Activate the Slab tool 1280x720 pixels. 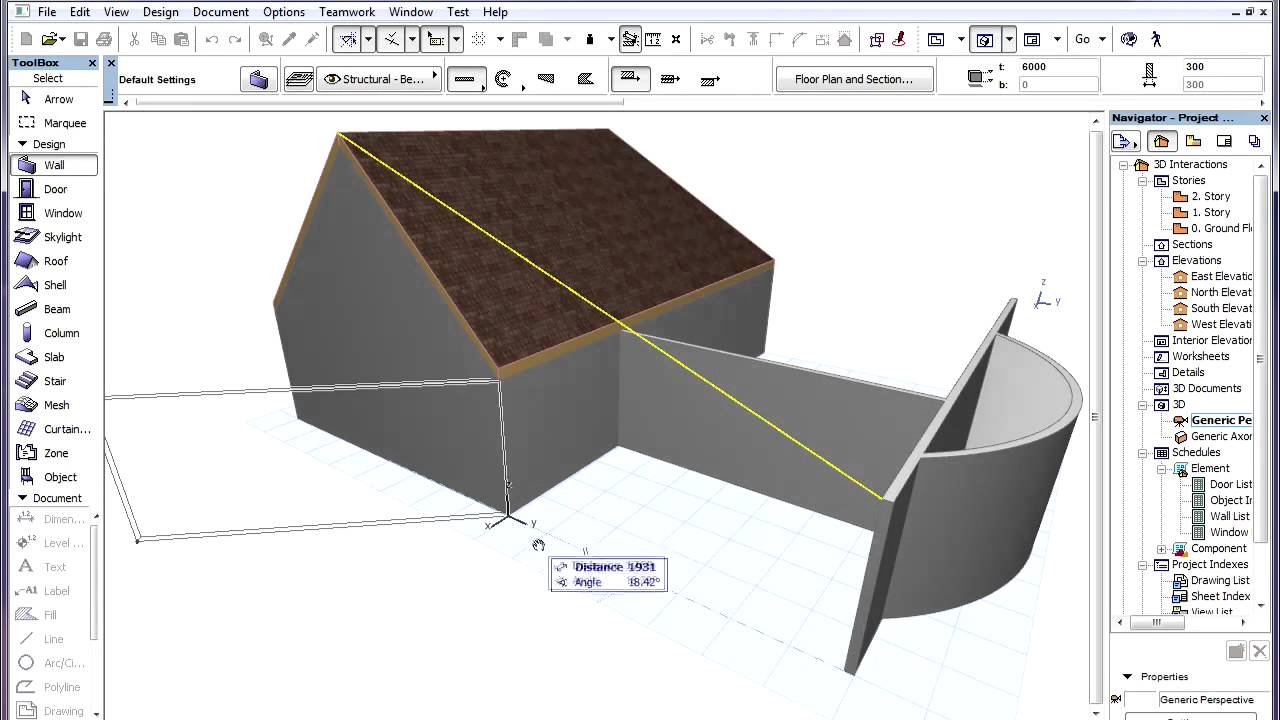pos(54,357)
